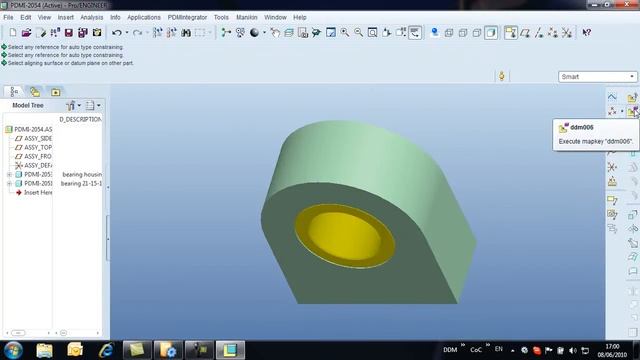Toggle datum planes display
The width and height of the screenshot is (640, 360).
(525, 33)
